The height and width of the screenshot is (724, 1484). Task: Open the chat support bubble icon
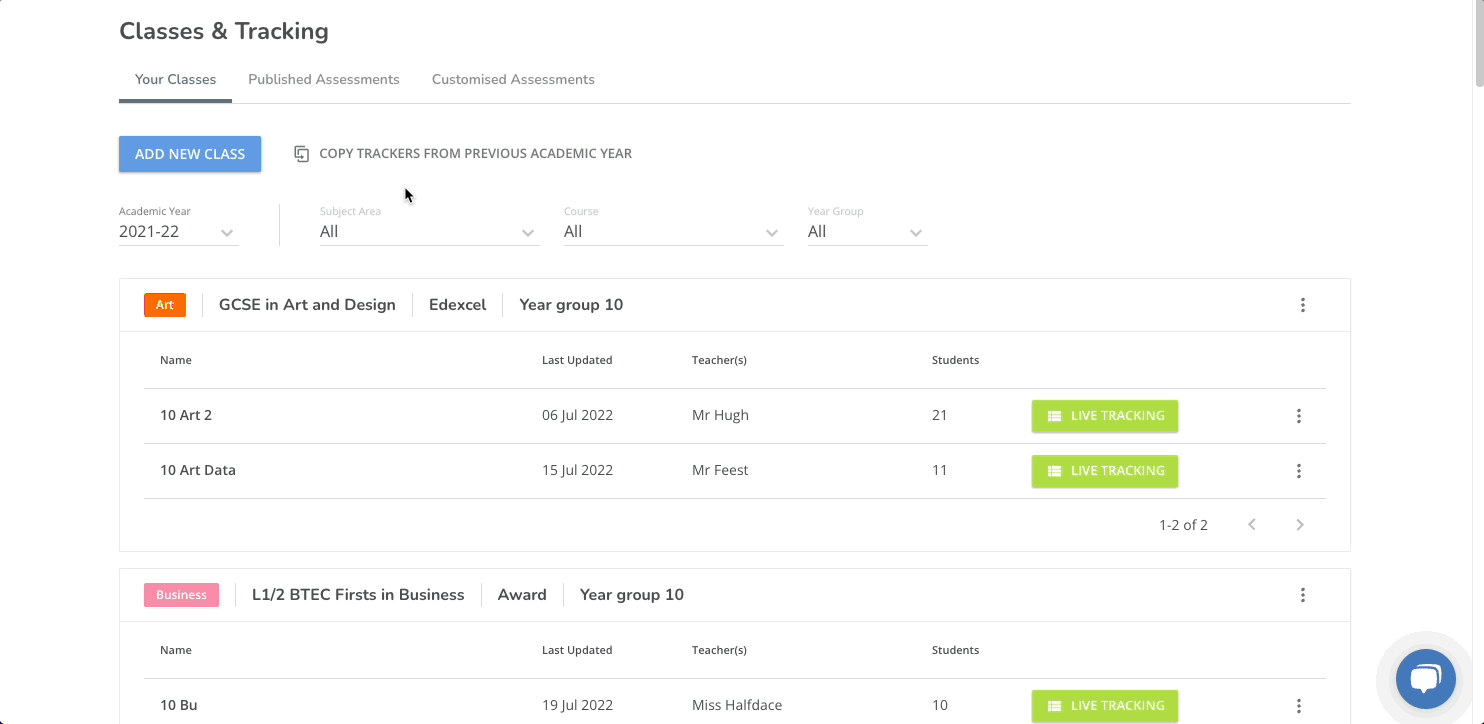pos(1425,680)
